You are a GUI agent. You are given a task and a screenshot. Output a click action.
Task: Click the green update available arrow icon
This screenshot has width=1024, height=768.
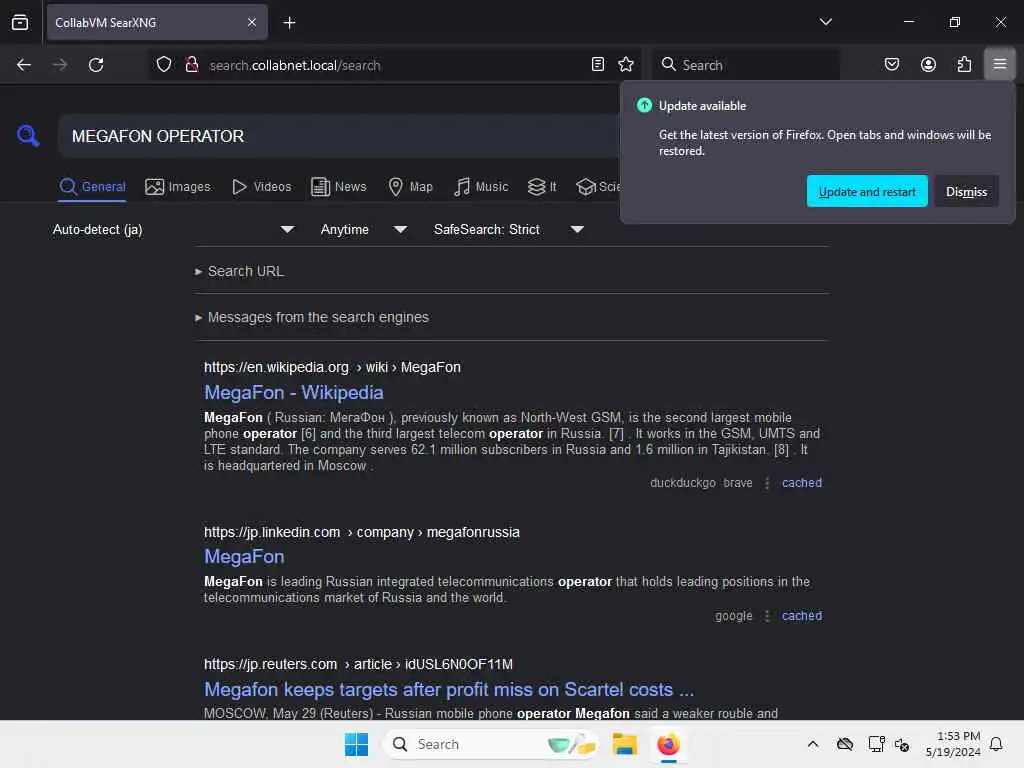click(644, 105)
